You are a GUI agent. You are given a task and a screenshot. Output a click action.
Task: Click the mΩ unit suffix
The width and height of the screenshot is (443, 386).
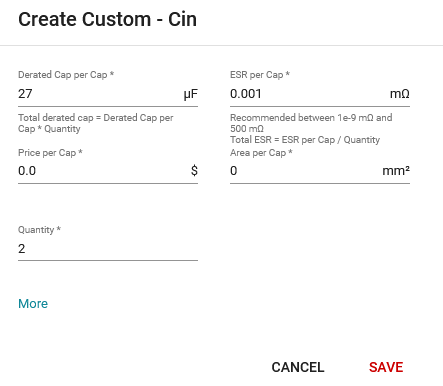(x=400, y=94)
